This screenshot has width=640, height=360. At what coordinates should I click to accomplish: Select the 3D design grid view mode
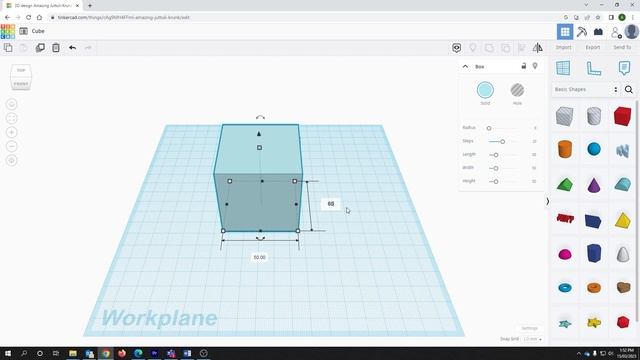coord(565,32)
